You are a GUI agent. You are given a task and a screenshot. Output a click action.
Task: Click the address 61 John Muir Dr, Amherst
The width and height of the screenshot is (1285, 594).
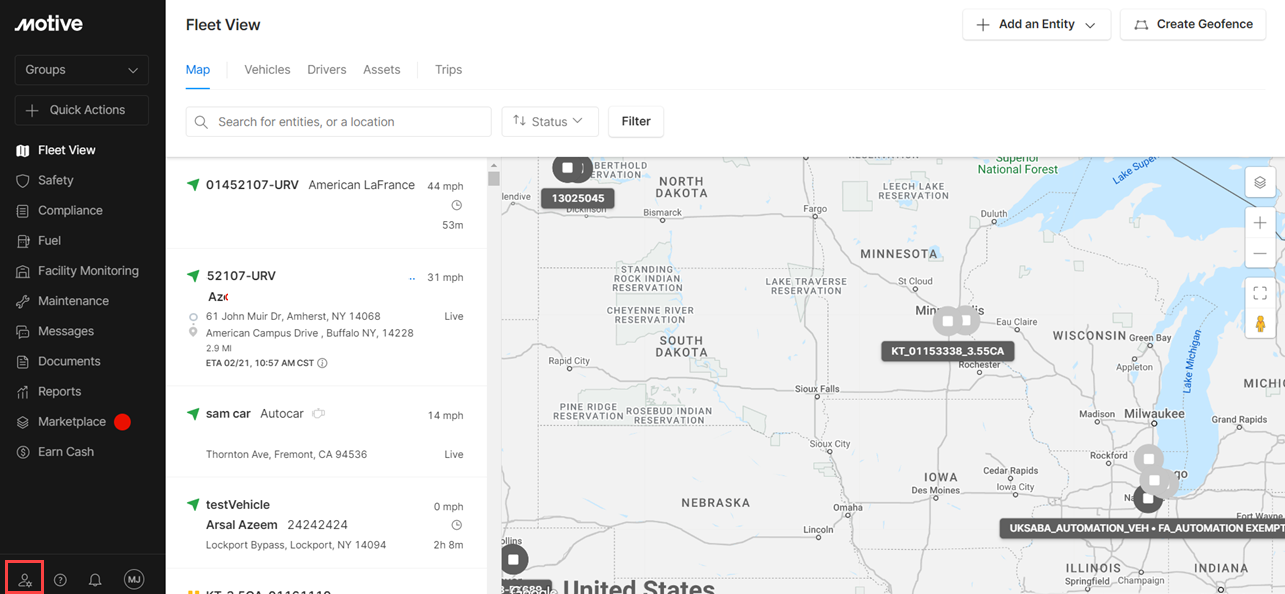(x=293, y=316)
